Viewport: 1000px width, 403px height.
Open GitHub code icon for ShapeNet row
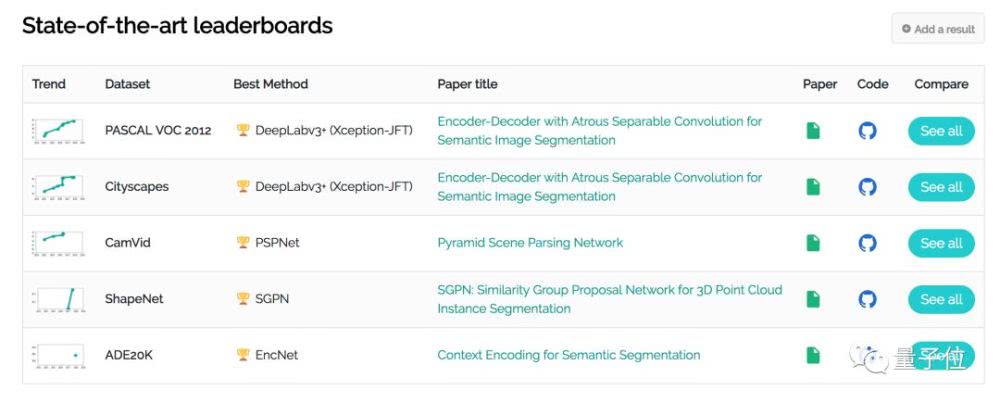tap(867, 299)
